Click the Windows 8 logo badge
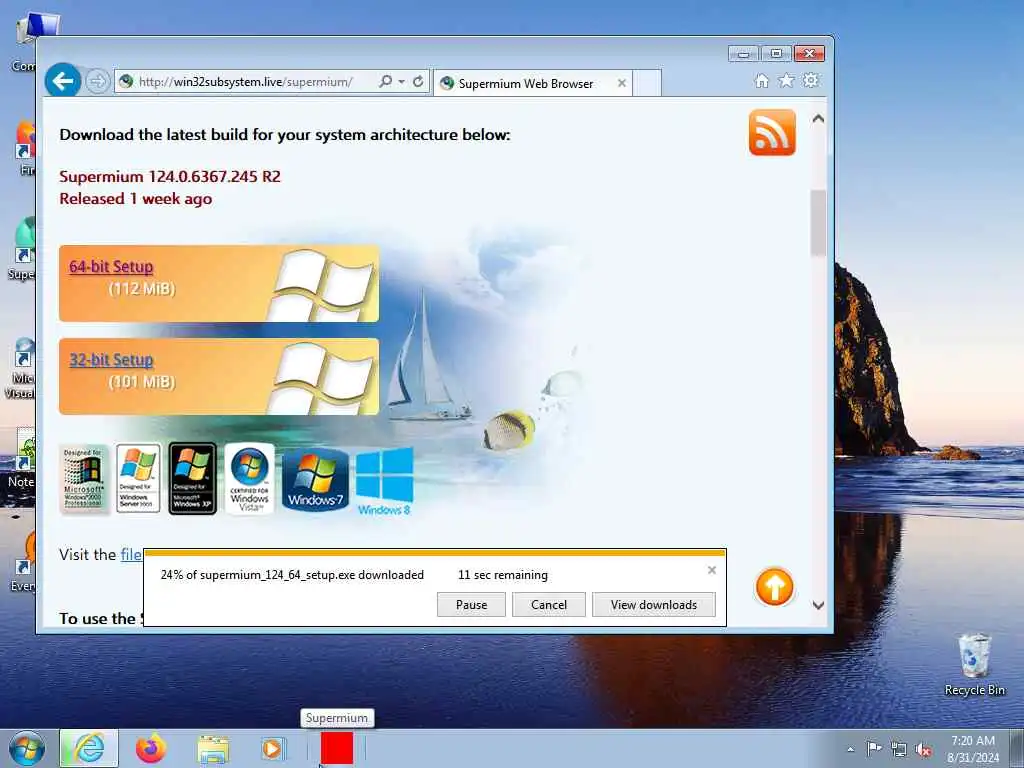Image resolution: width=1024 pixels, height=768 pixels. pos(384,482)
